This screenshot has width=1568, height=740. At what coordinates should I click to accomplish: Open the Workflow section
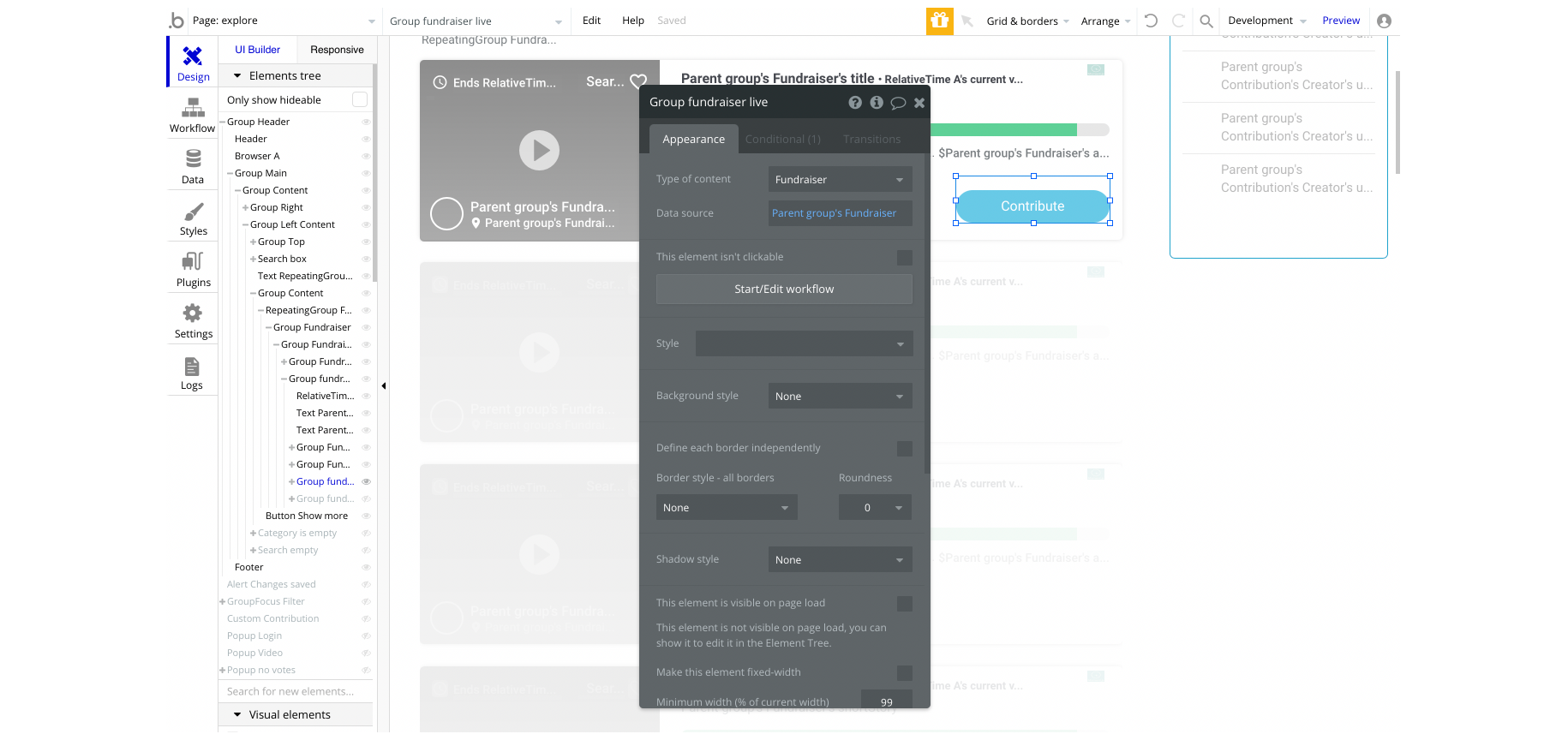tap(193, 116)
